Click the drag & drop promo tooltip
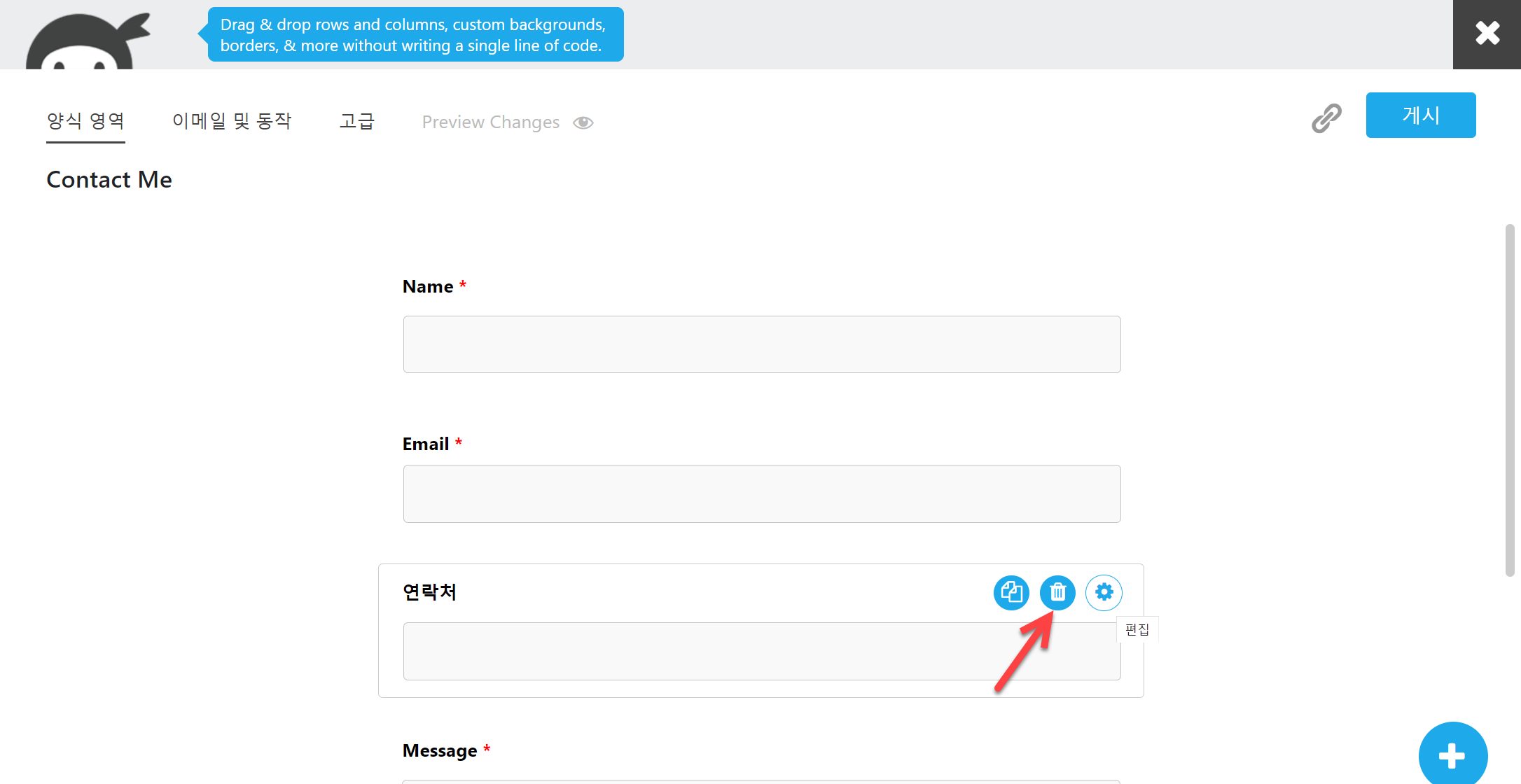Image resolution: width=1521 pixels, height=784 pixels. [x=415, y=35]
